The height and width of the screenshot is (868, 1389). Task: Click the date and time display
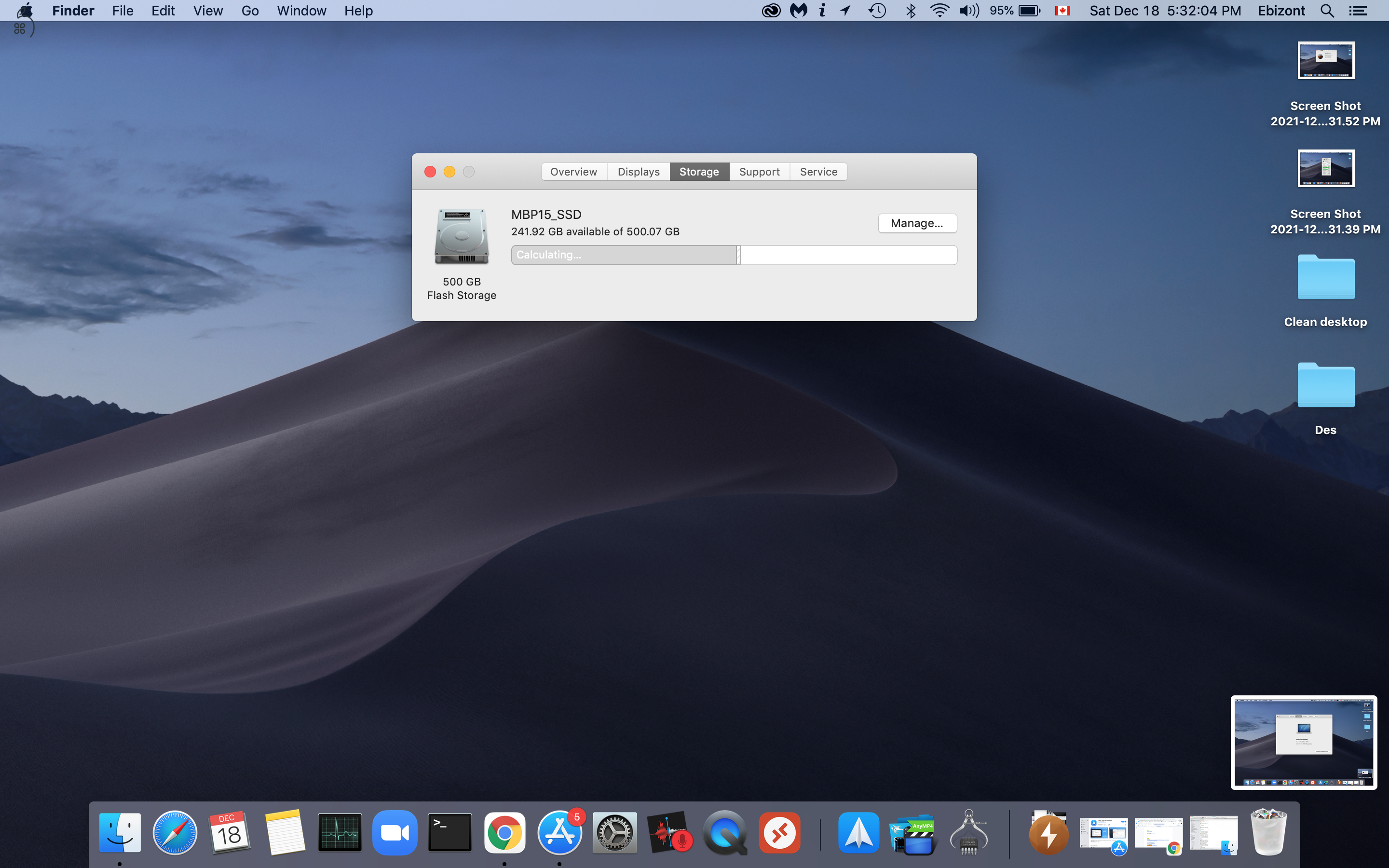1165,10
